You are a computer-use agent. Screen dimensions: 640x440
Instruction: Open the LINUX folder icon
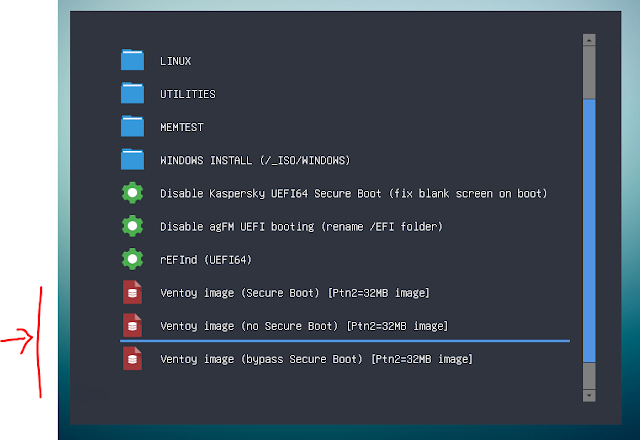(x=132, y=60)
